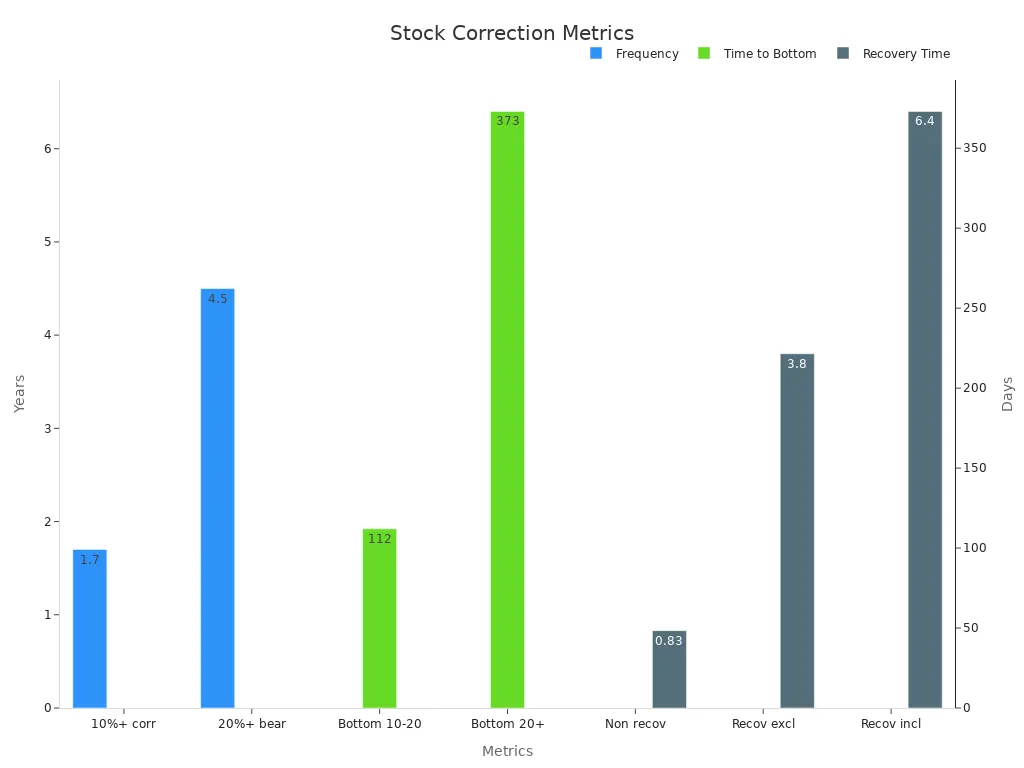Click the gray Recovery Time legend swatch

(843, 53)
